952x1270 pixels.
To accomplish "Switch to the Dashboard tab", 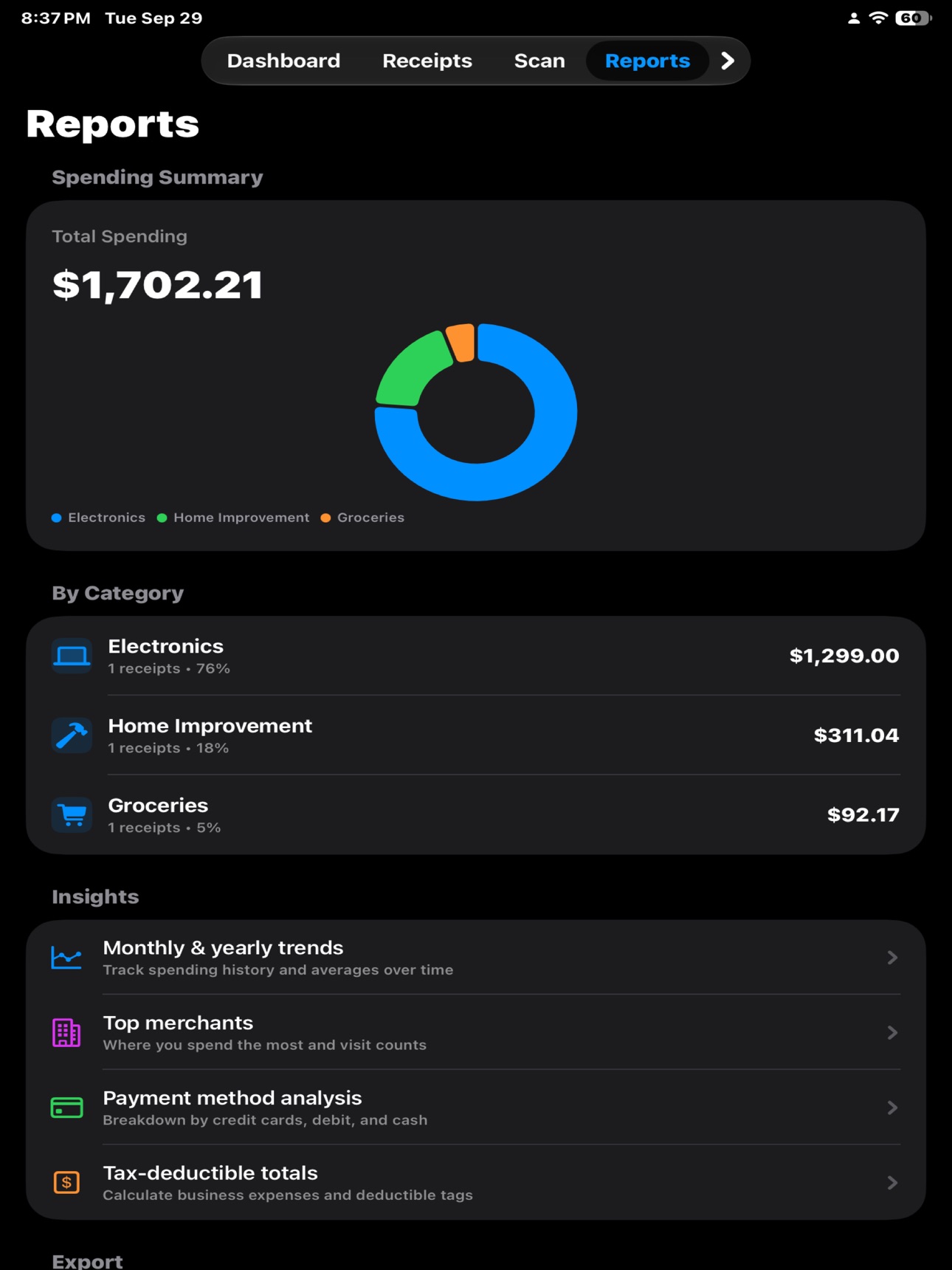I will tap(283, 61).
